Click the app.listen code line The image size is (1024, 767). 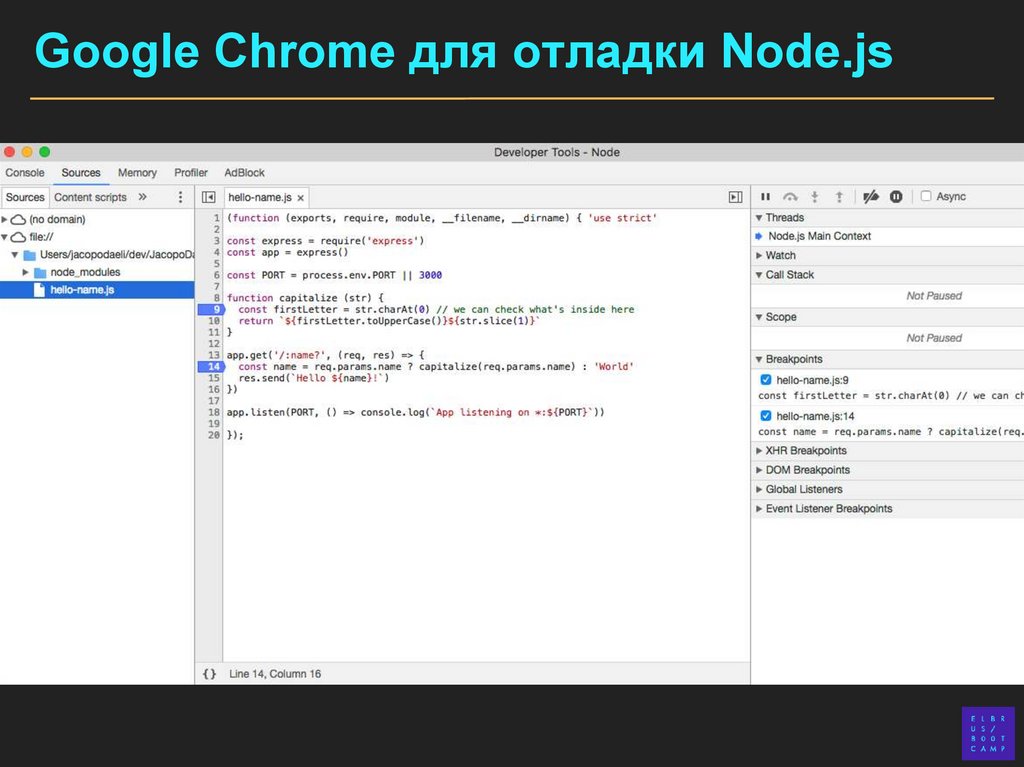pos(415,412)
